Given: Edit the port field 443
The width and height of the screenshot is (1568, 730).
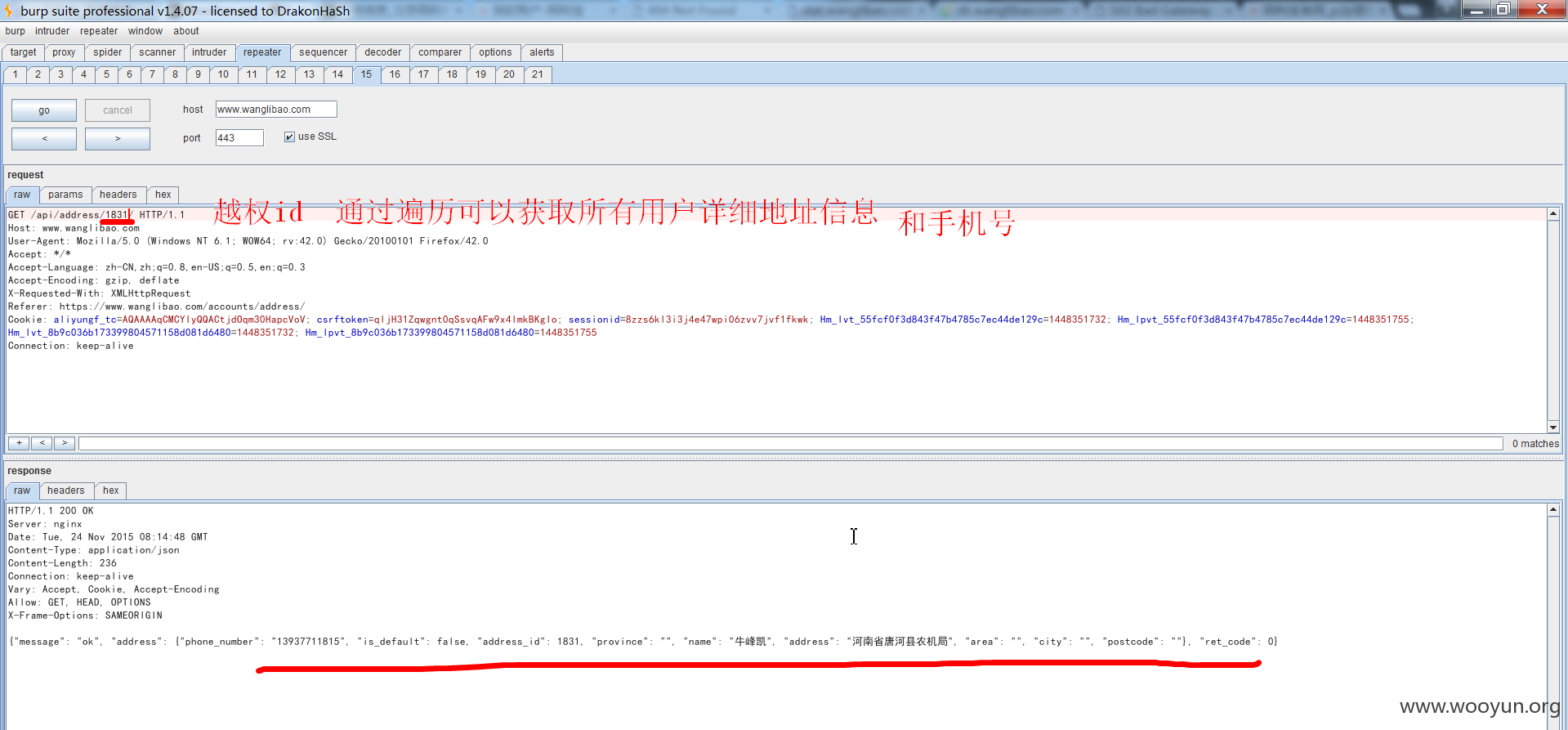Looking at the screenshot, I should tap(239, 138).
